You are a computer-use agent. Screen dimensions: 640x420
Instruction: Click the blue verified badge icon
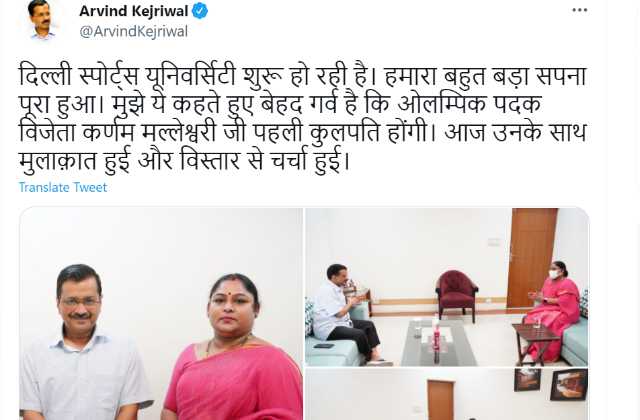pyautogui.click(x=200, y=11)
